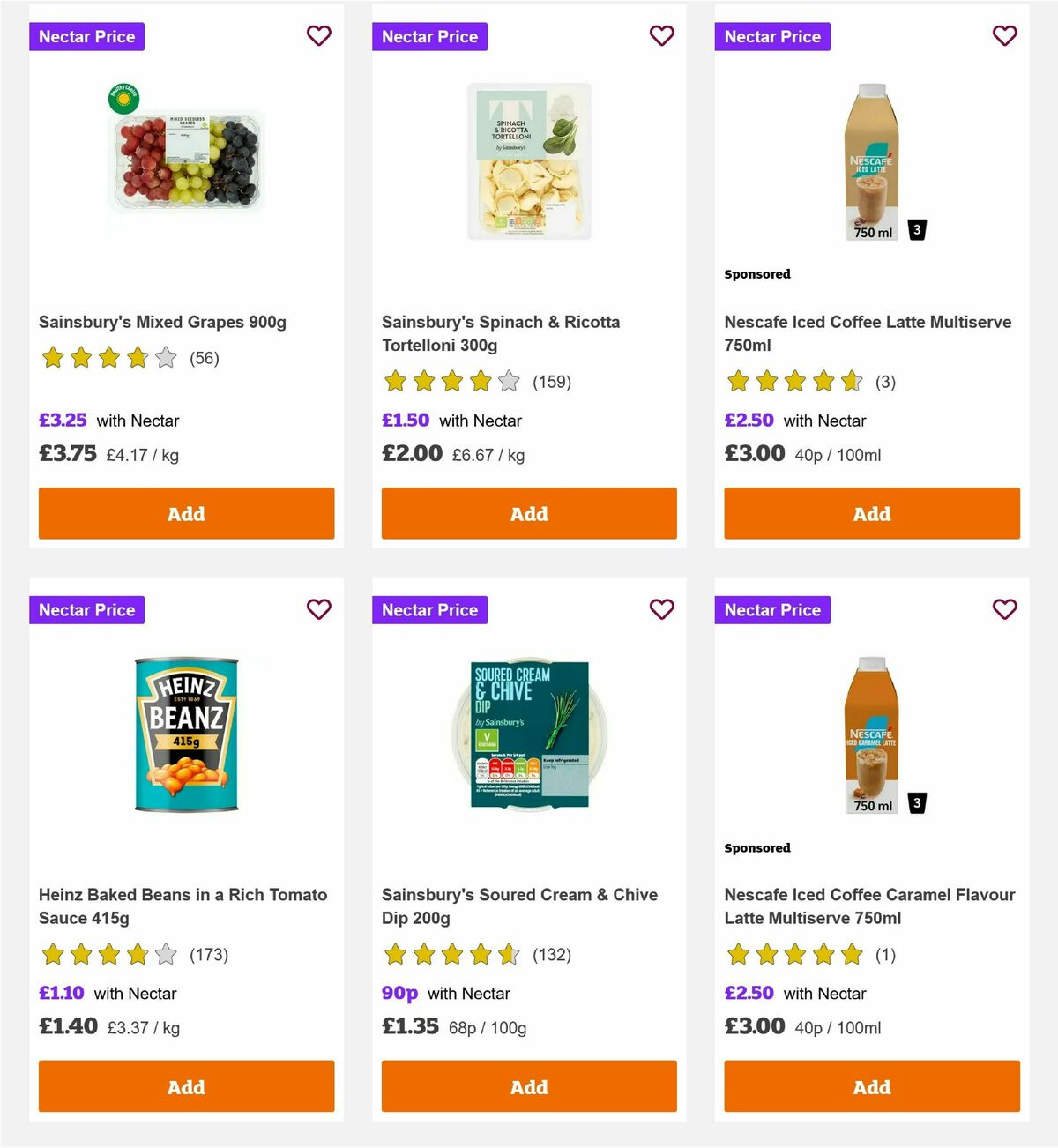Click the Nectar Price badge on Mixed Grapes
This screenshot has height=1148, width=1058.
[86, 36]
